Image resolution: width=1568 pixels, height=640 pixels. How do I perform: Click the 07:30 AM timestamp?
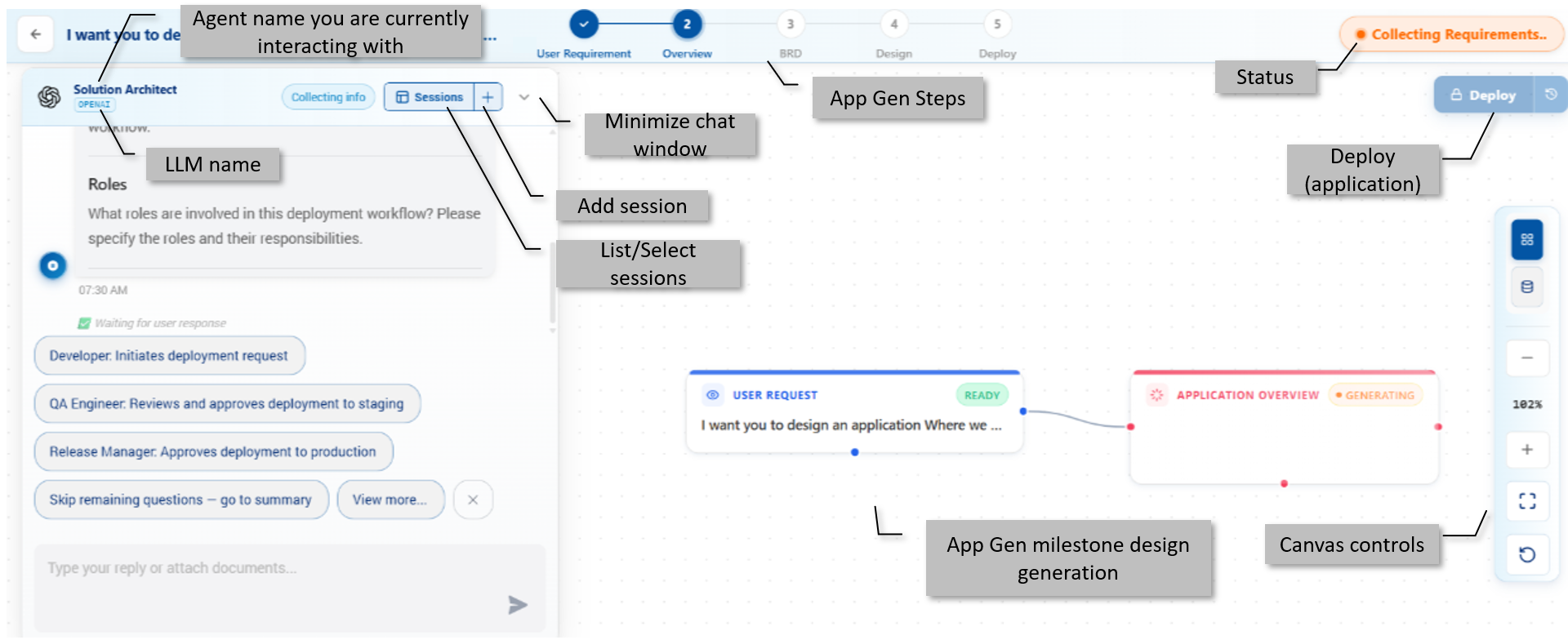(x=103, y=290)
